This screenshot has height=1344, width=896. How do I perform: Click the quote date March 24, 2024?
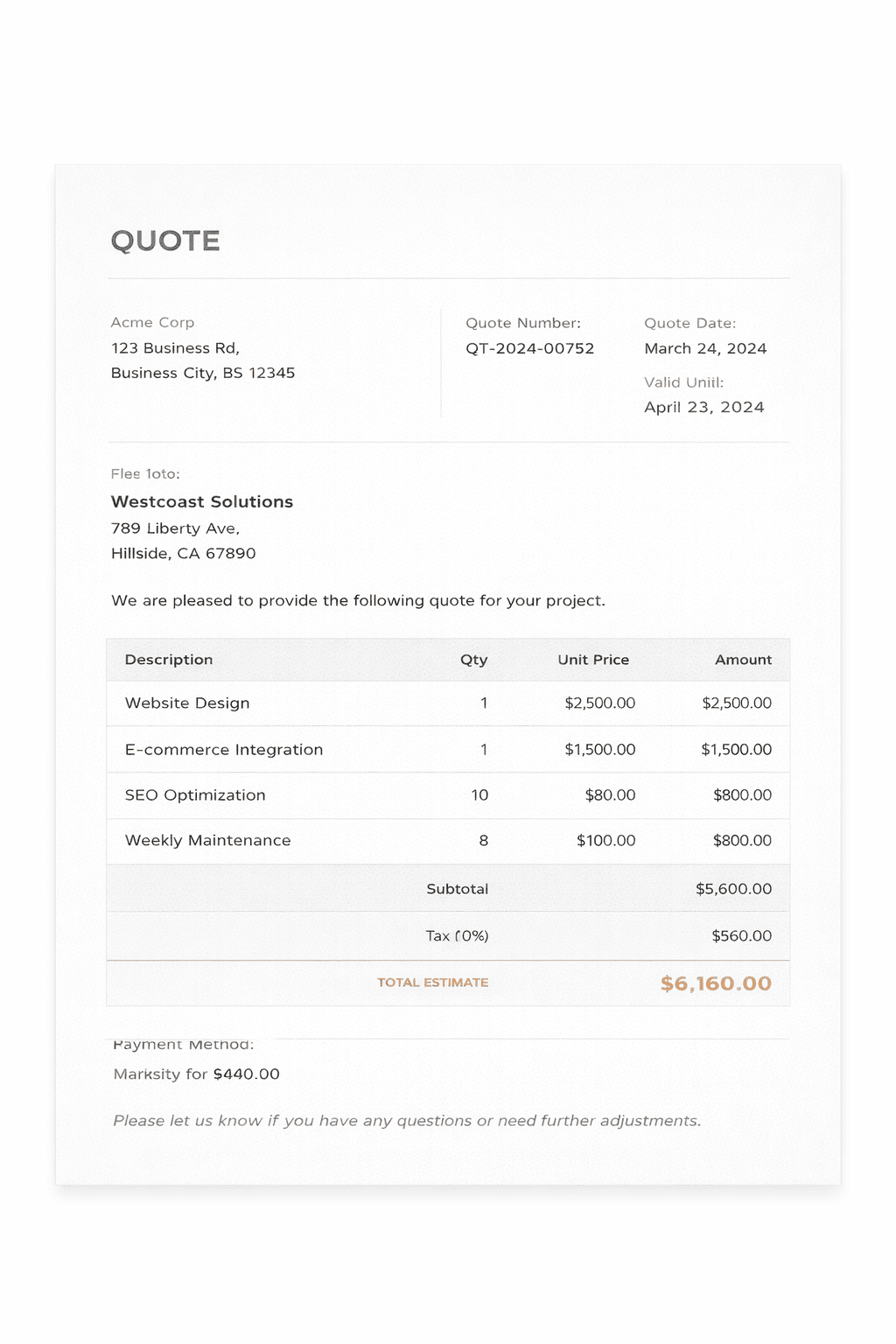click(x=705, y=348)
